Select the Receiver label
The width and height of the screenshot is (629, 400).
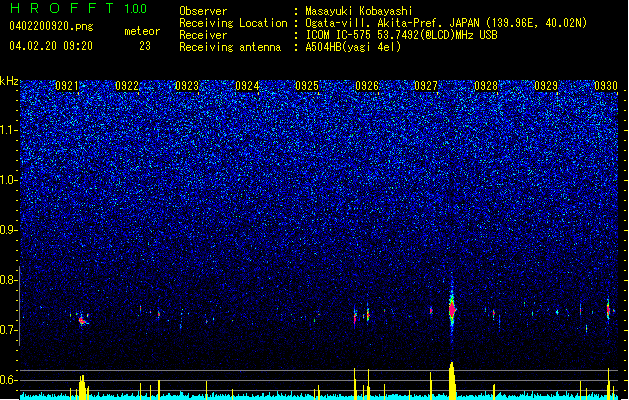click(x=203, y=35)
